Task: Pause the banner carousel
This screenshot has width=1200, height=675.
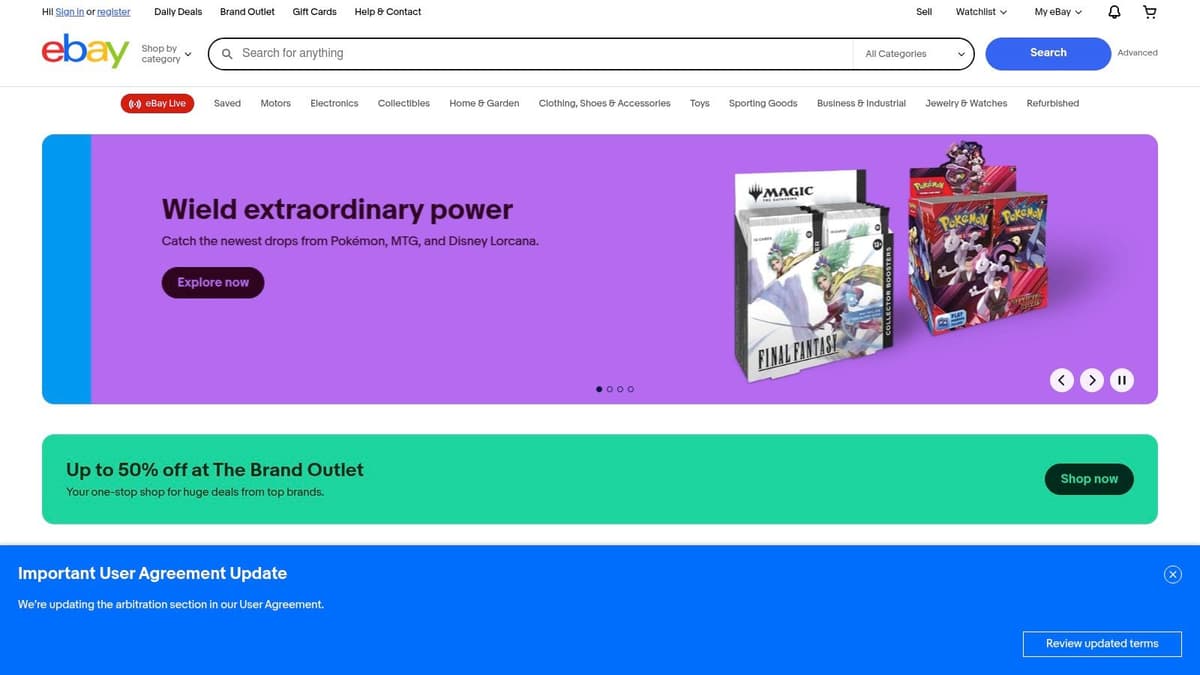Action: pyautogui.click(x=1122, y=380)
